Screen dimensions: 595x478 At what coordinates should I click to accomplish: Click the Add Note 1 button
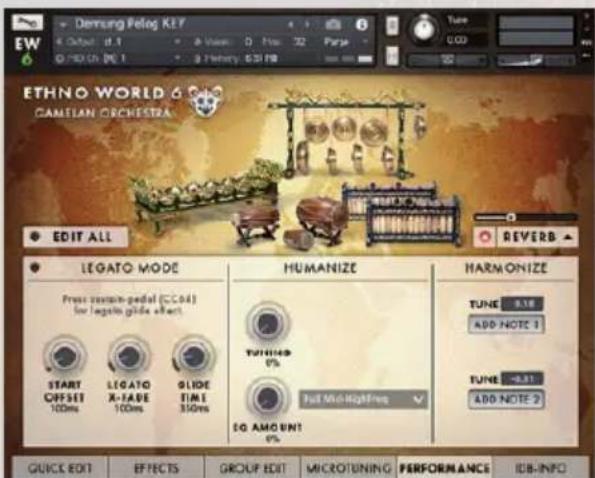tap(506, 325)
